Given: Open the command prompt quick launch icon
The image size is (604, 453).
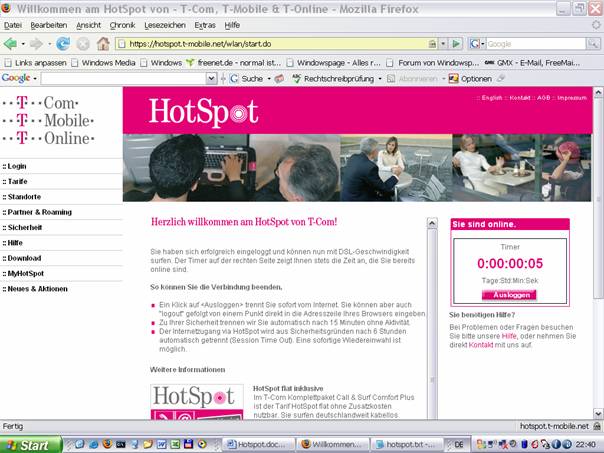Looking at the screenshot, I should 120,444.
